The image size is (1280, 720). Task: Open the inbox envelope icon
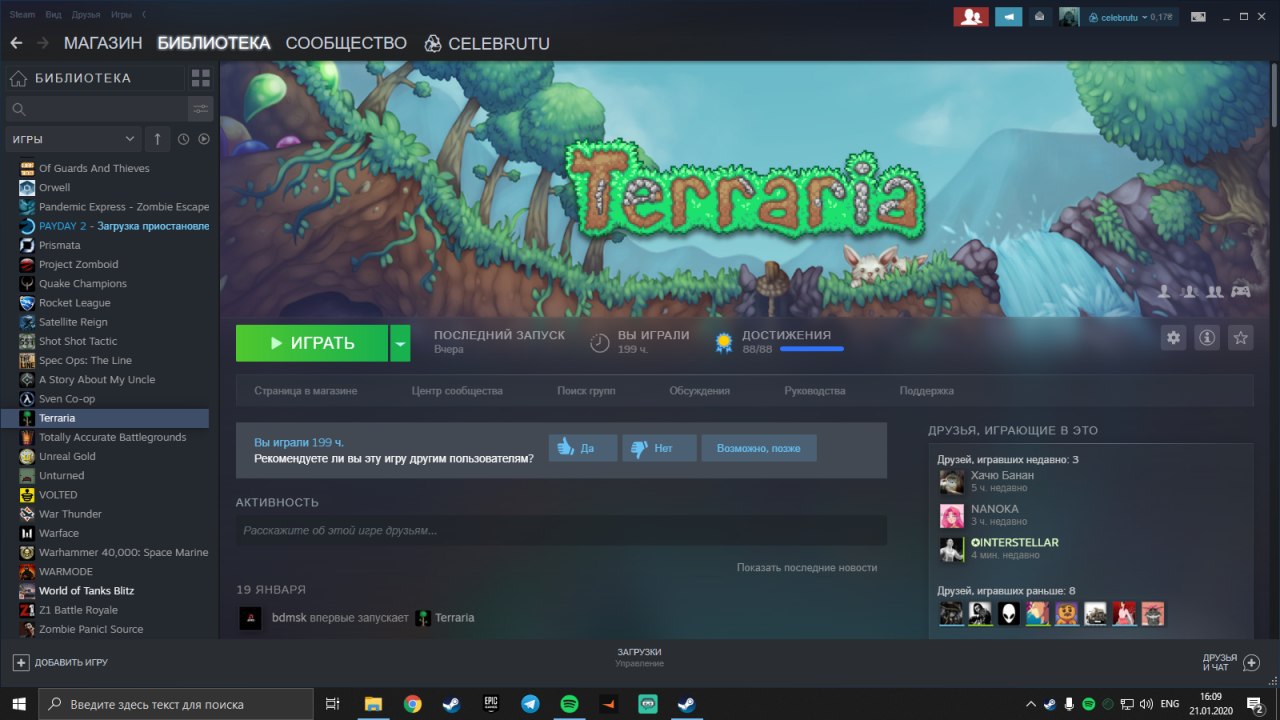pyautogui.click(x=1039, y=16)
